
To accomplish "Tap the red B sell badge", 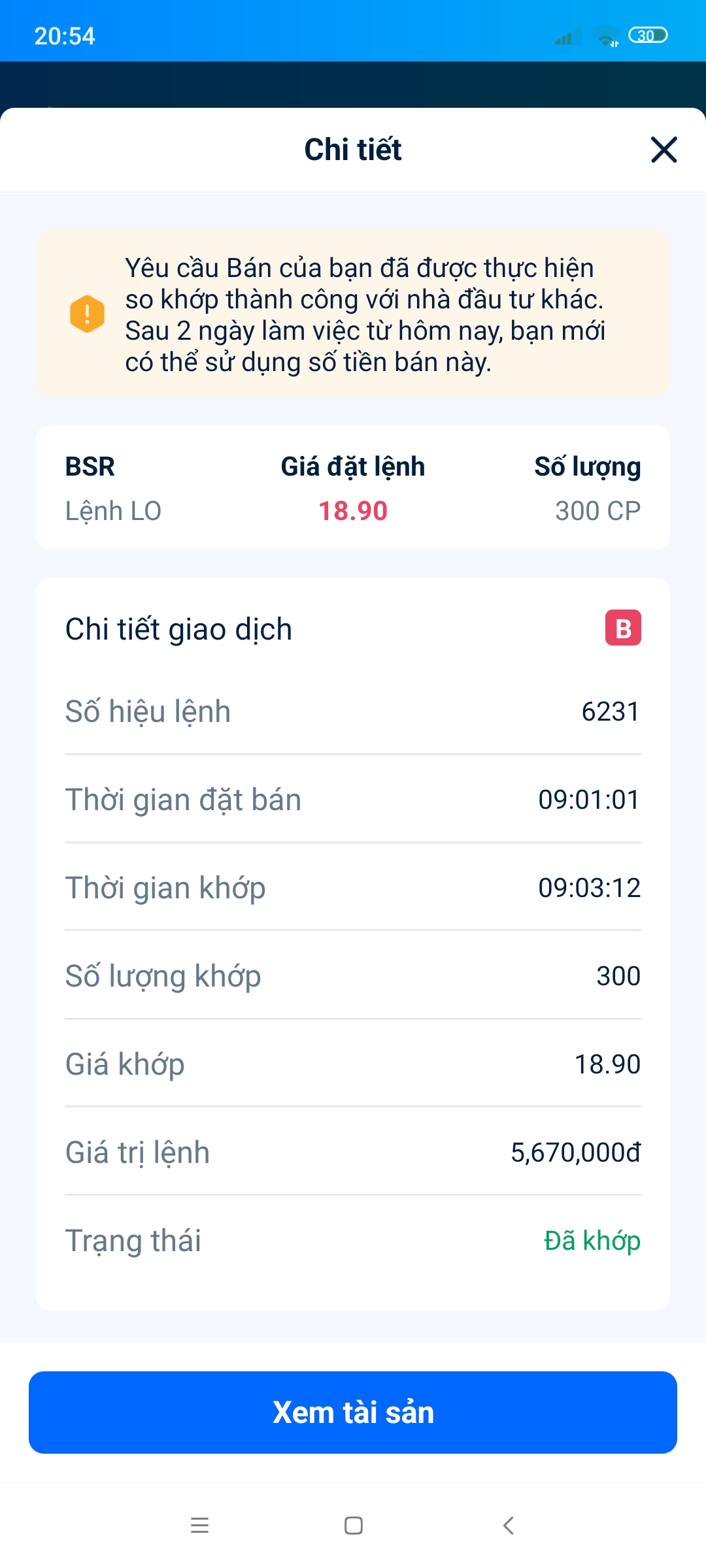I will tap(623, 628).
